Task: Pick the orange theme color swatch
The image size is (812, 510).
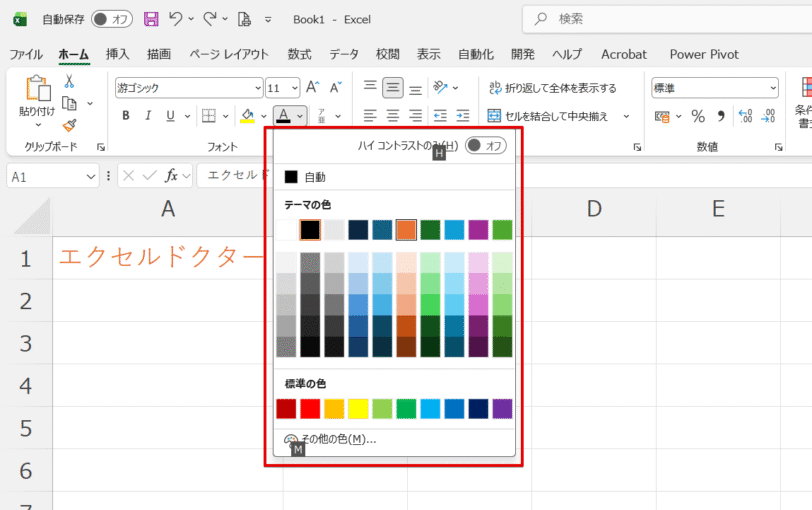Action: click(x=406, y=230)
